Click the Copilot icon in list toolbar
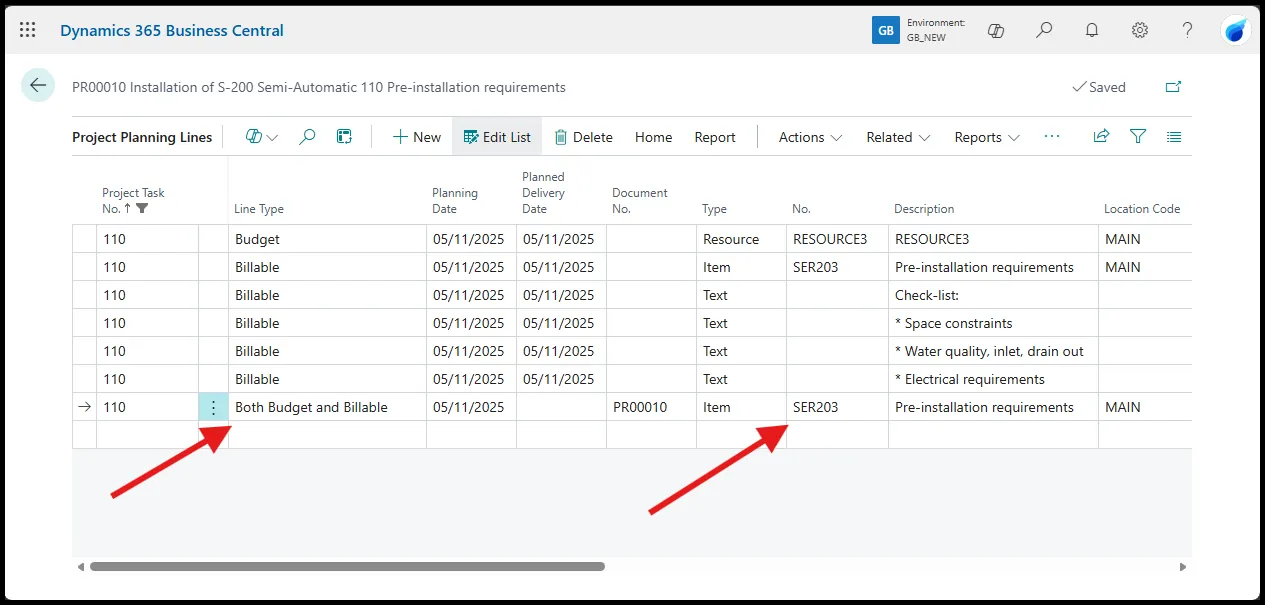Viewport: 1265px width, 605px height. (254, 137)
